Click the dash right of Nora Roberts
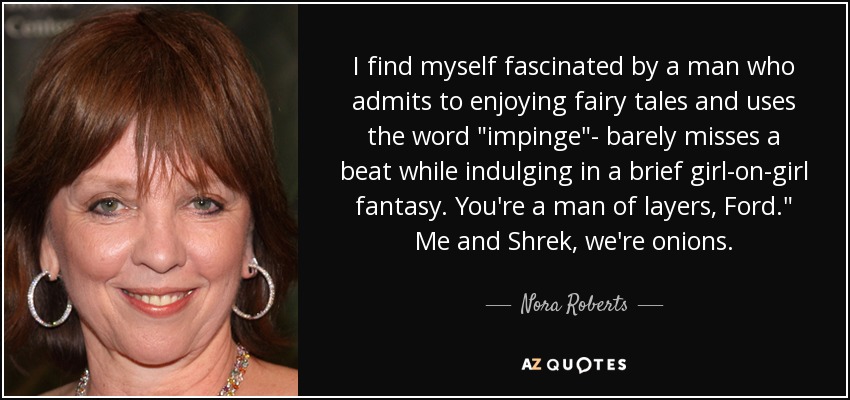The image size is (850, 400). (650, 306)
